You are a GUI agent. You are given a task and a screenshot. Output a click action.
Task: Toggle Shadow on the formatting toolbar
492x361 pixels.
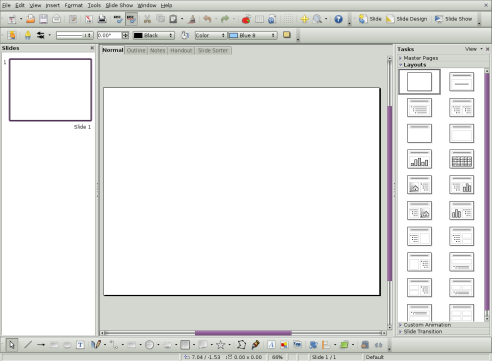click(287, 35)
